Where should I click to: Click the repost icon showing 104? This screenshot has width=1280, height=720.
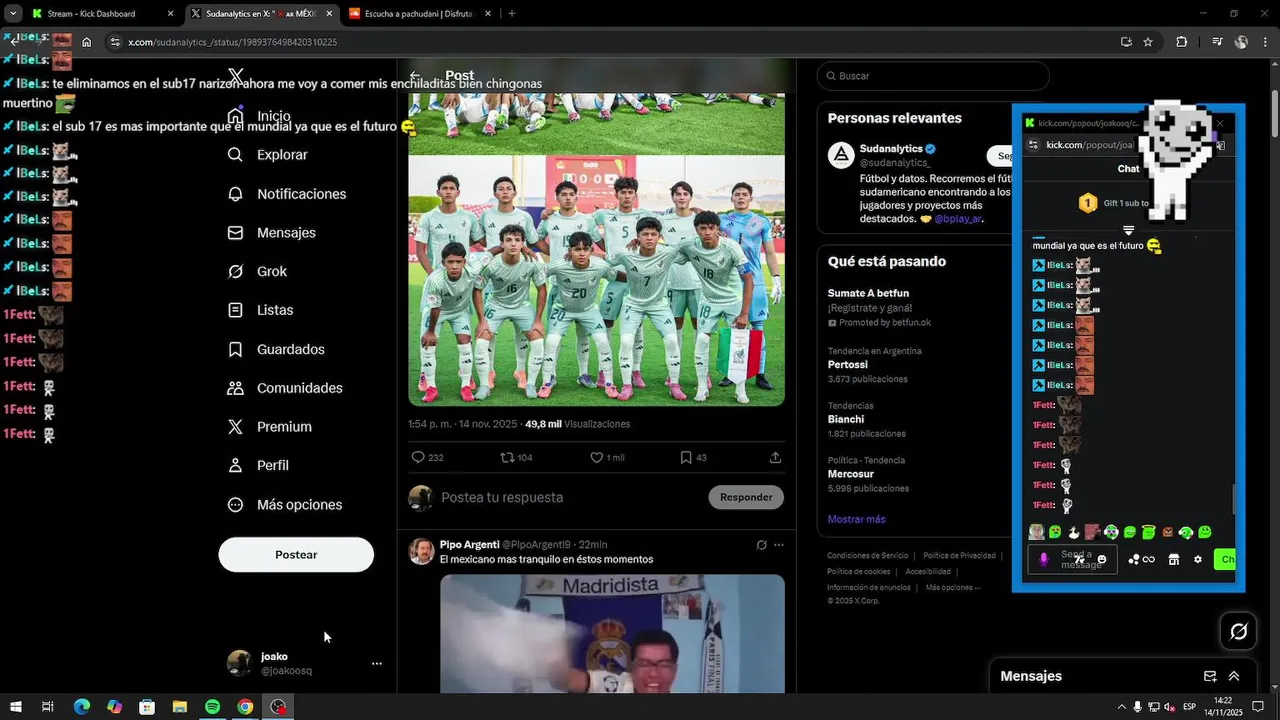(507, 457)
